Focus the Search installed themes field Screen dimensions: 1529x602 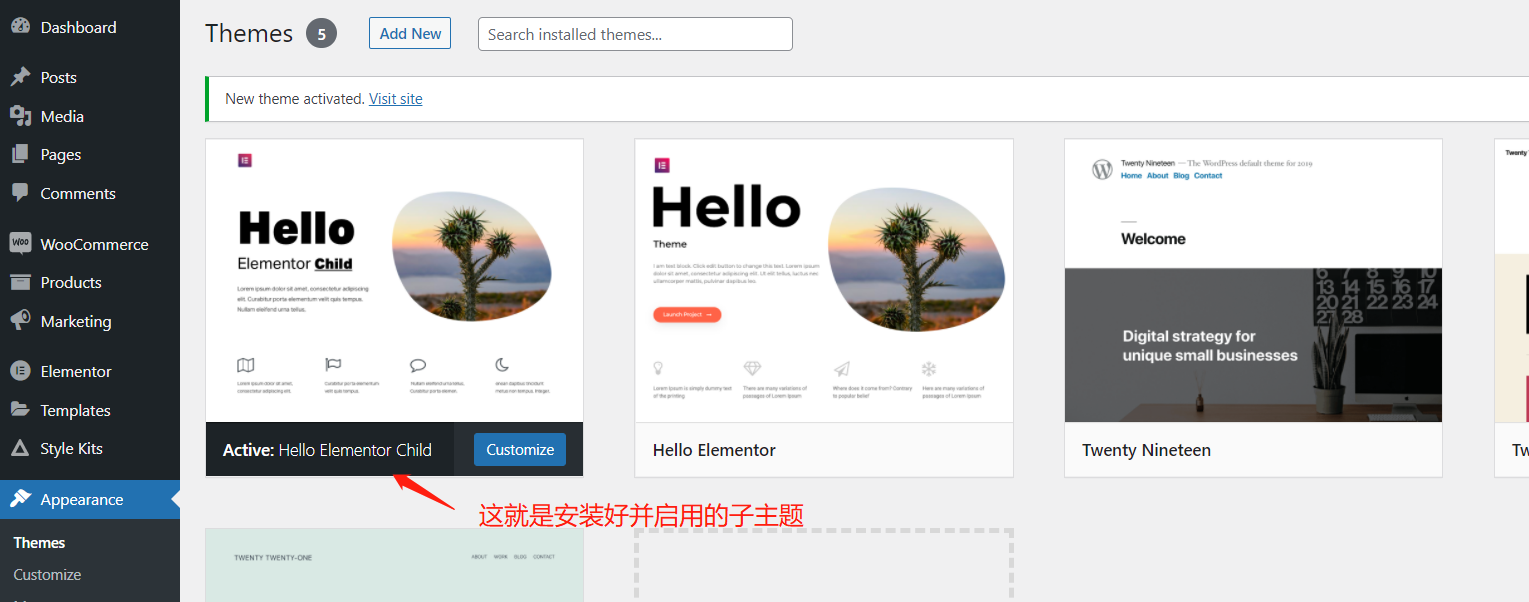[x=635, y=34]
